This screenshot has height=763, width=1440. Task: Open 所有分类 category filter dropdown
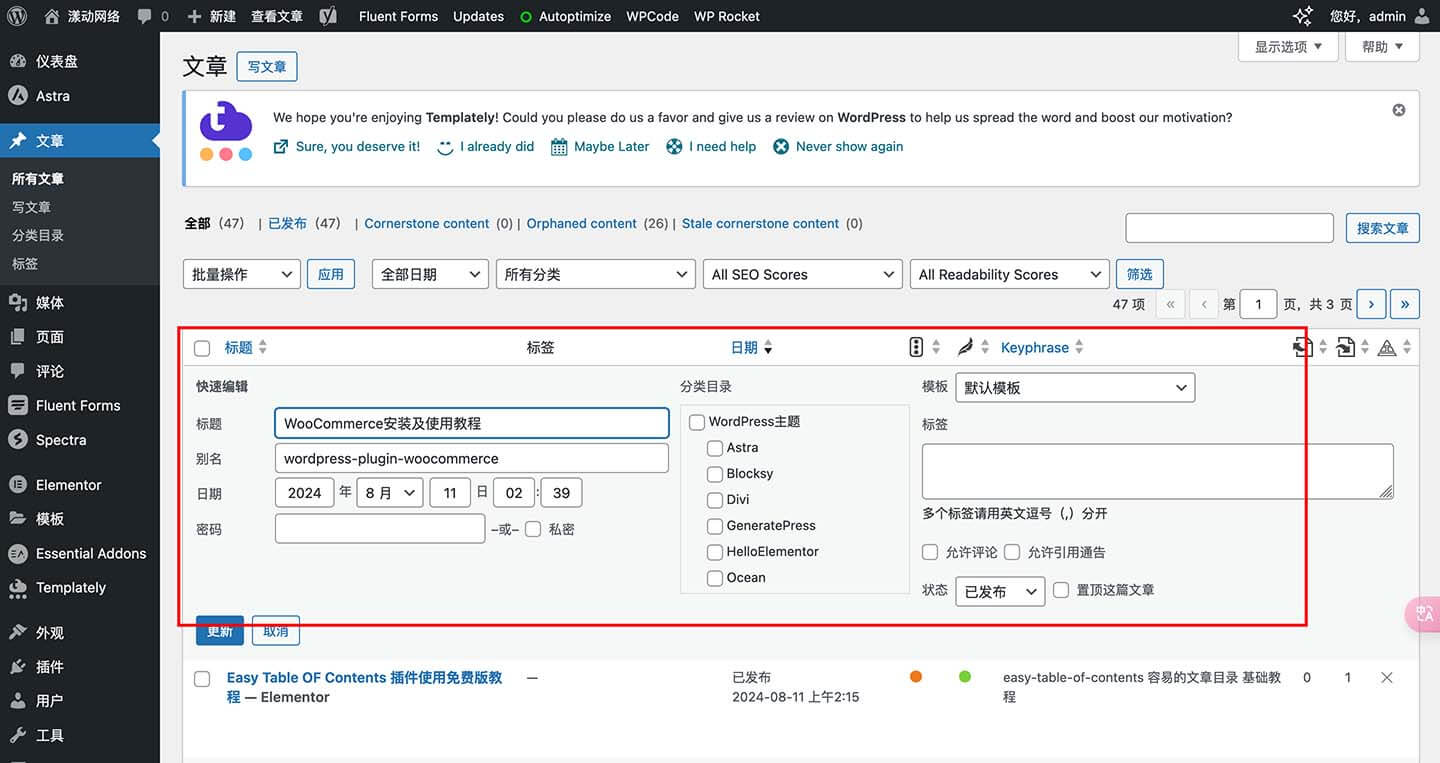[x=595, y=274]
